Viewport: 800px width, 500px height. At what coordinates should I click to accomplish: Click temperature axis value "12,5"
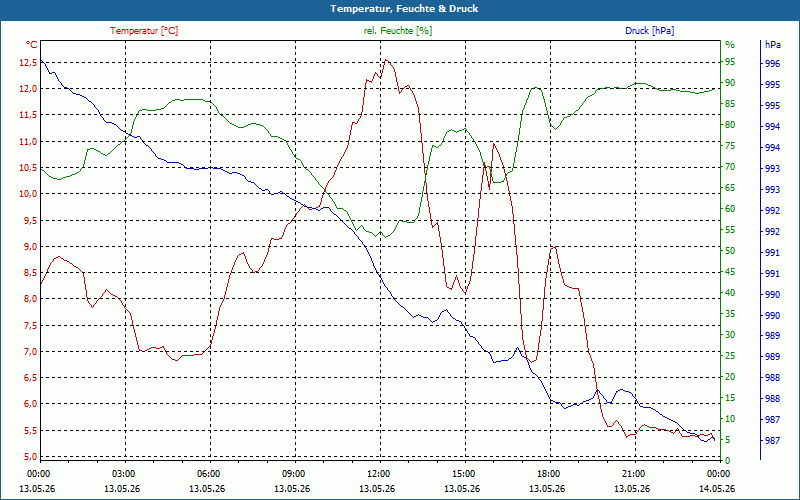pos(29,63)
